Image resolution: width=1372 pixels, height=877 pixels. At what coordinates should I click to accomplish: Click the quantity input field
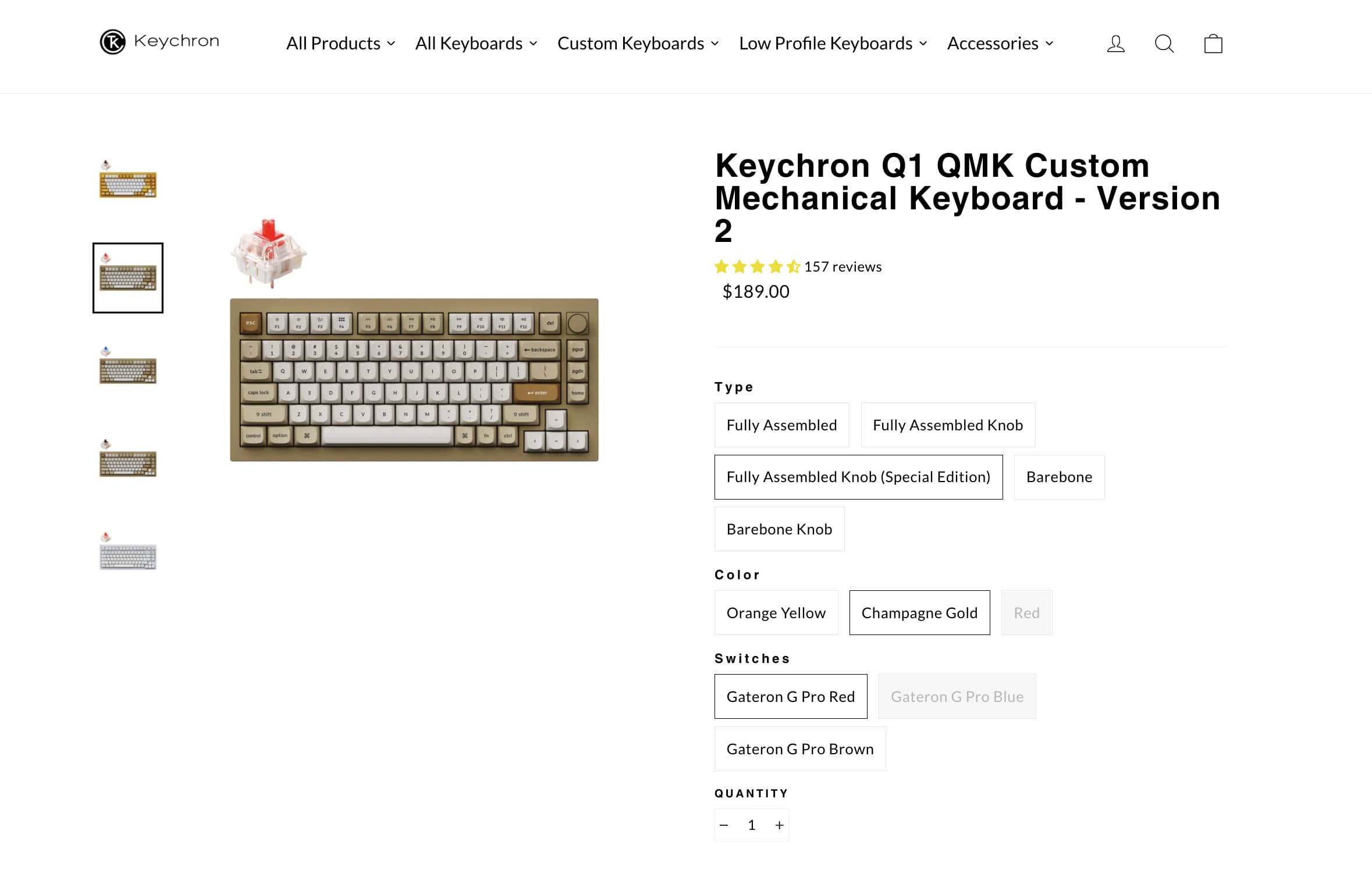[x=751, y=825]
